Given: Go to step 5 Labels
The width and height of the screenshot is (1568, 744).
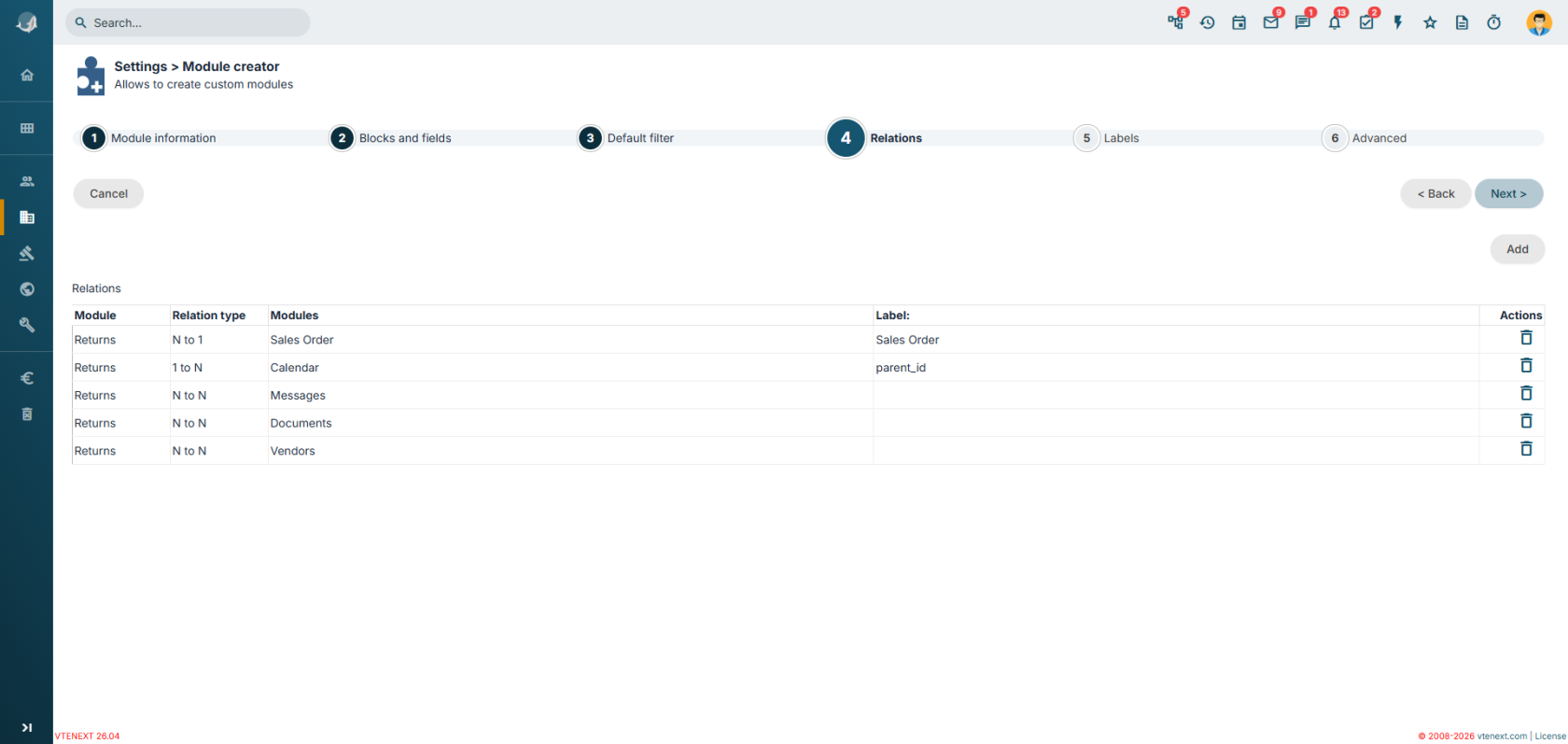Looking at the screenshot, I should [1107, 138].
